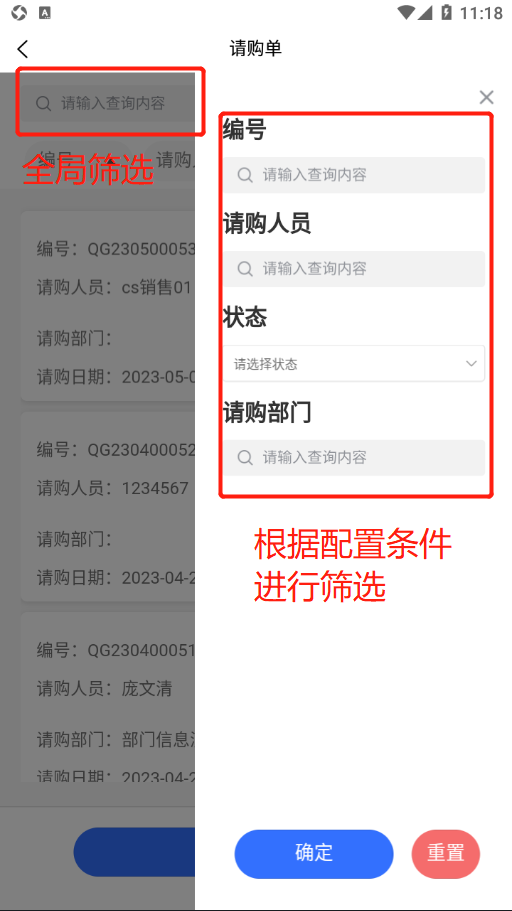This screenshot has height=911, width=512.
Task: Open the 请选择状态 dropdown
Action: [x=354, y=364]
